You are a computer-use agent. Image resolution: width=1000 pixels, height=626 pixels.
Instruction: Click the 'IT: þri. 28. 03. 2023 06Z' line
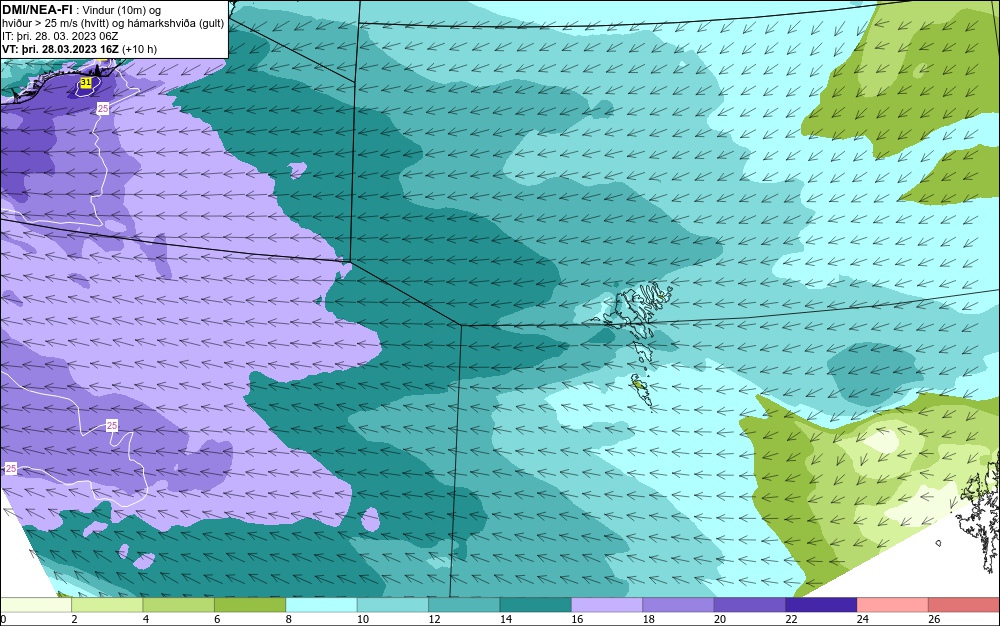60,36
